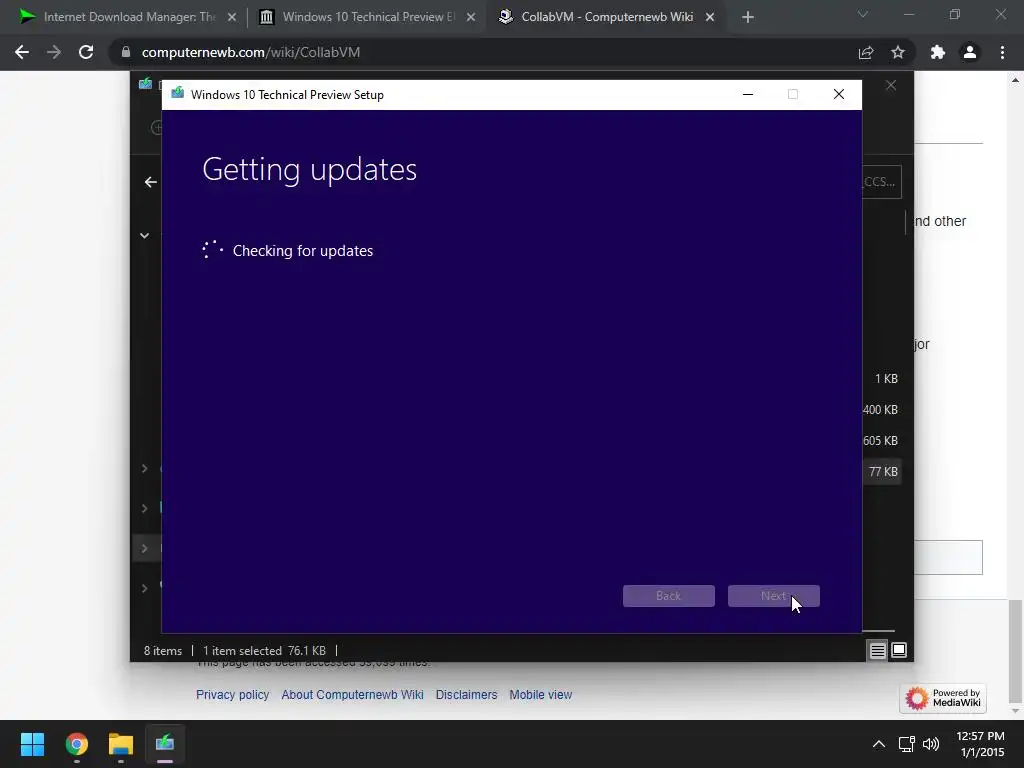Open About Computernewb Wiki link
This screenshot has width=1024, height=768.
click(352, 695)
